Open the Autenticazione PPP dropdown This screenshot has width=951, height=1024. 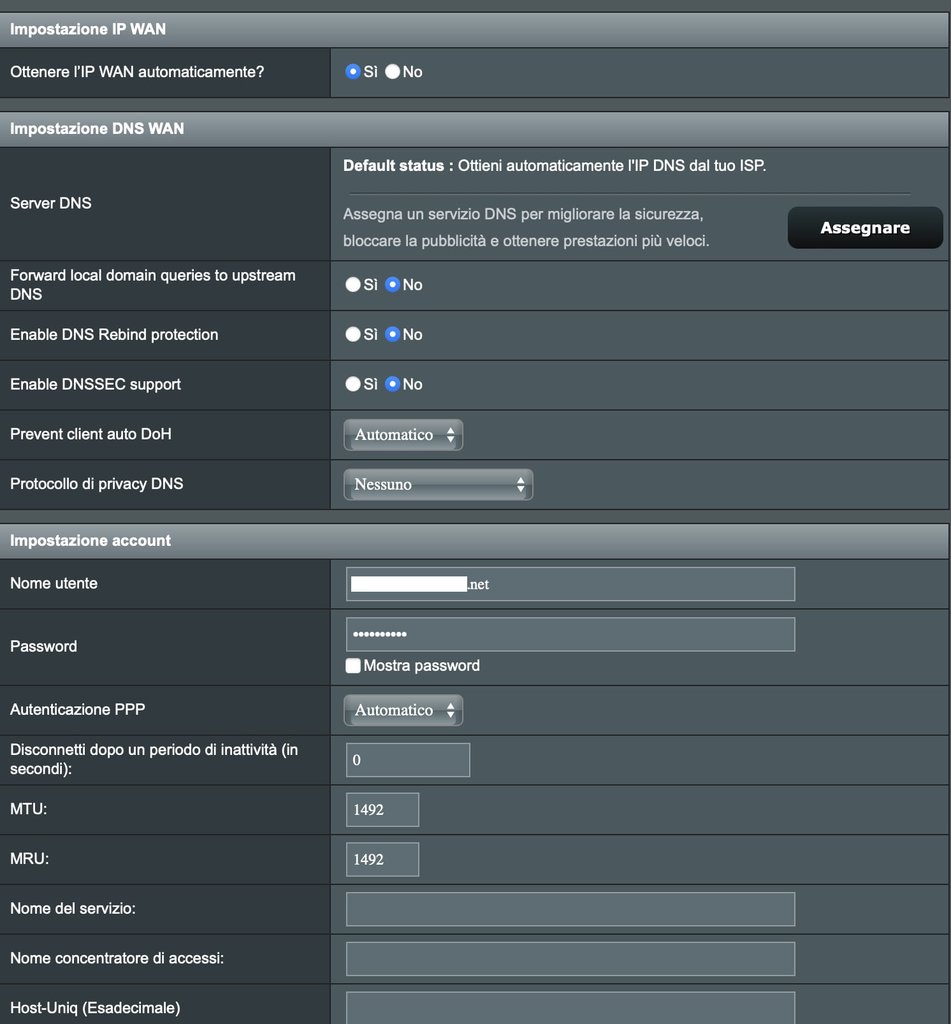pos(403,710)
